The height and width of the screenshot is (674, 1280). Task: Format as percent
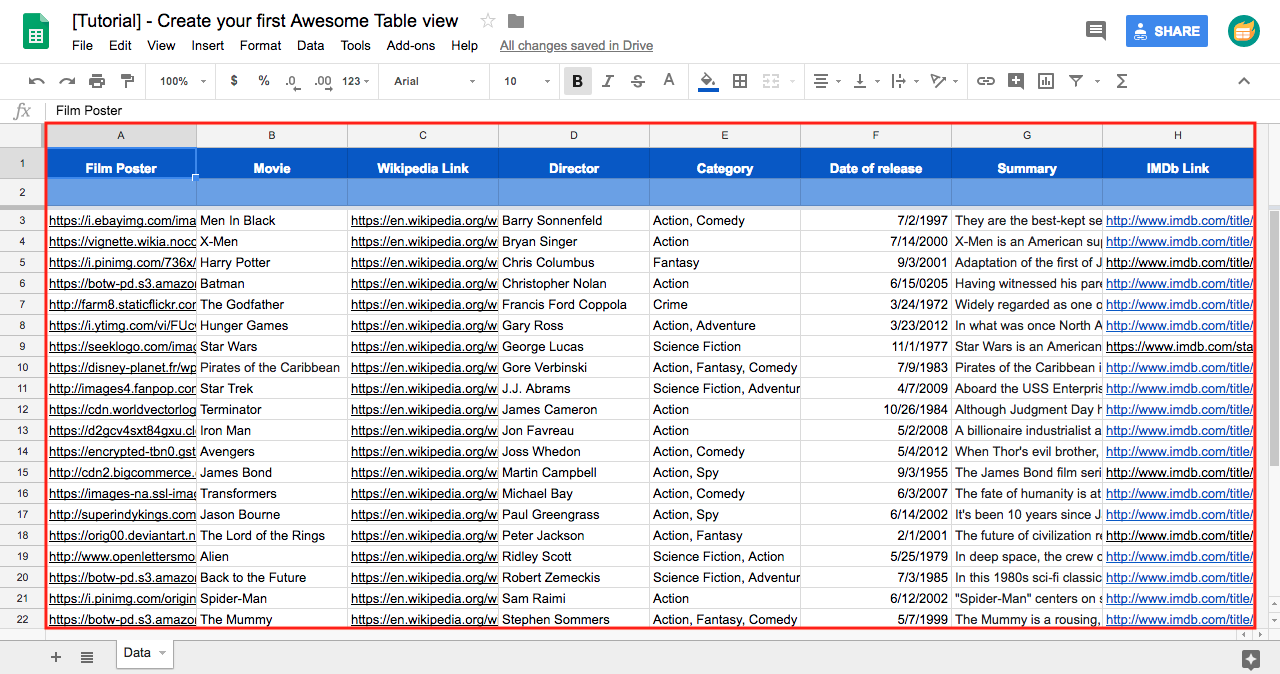[x=264, y=81]
